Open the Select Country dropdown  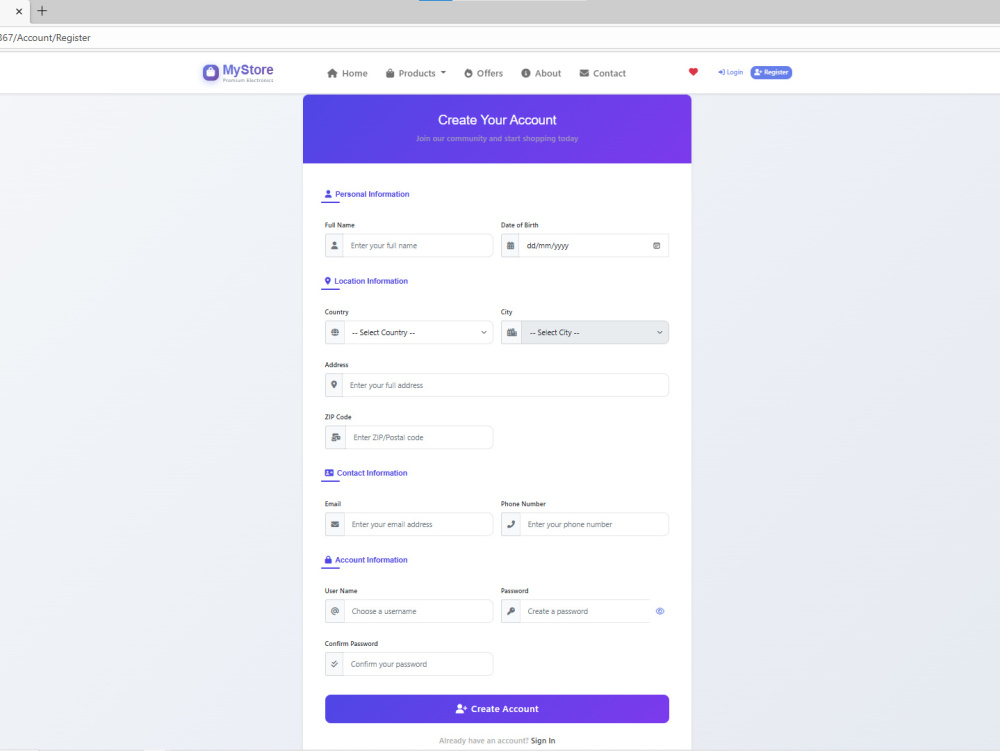(418, 332)
